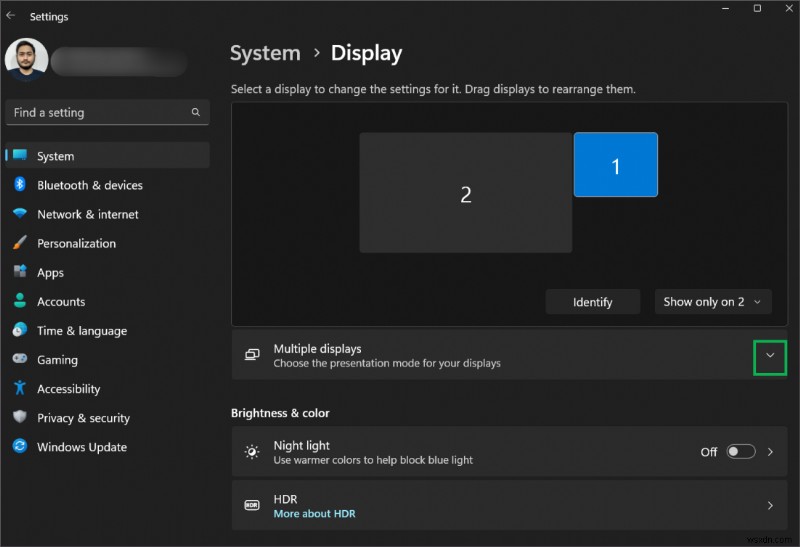The width and height of the screenshot is (800, 547).
Task: Toggle the Night light switch
Action: click(741, 452)
